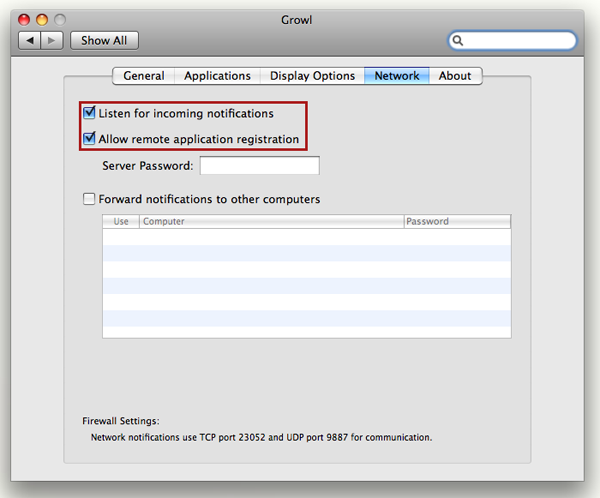Screen dimensions: 600x498
Task: Go back with the left arrow button
Action: [29, 40]
